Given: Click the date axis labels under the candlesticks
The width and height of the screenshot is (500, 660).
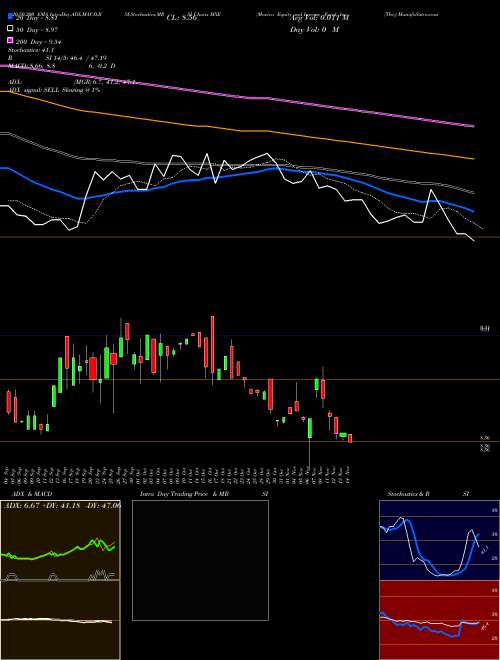Looking at the screenshot, I should [178, 474].
